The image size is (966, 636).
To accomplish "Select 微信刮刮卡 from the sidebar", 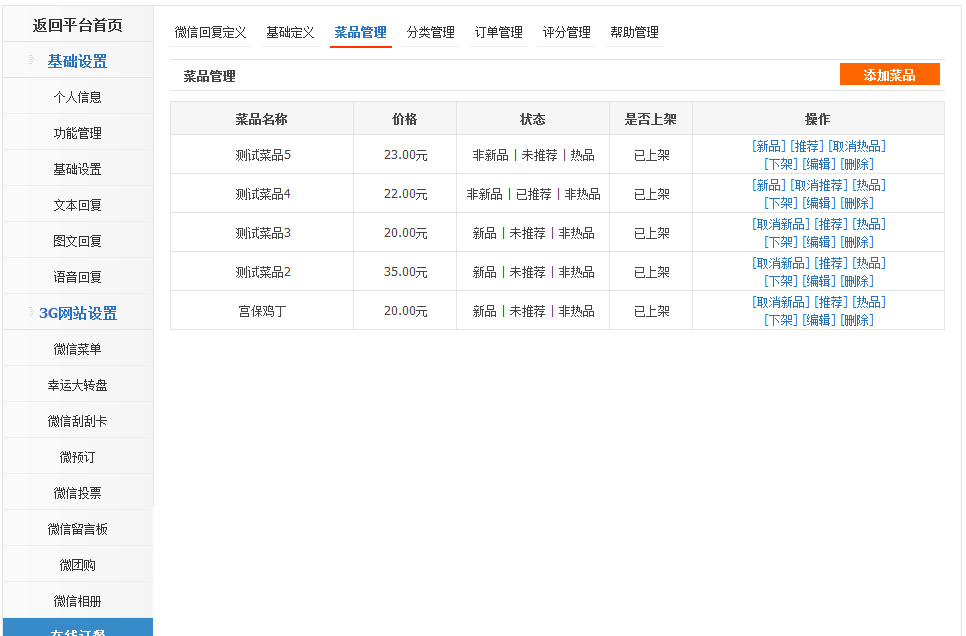I will [x=77, y=421].
